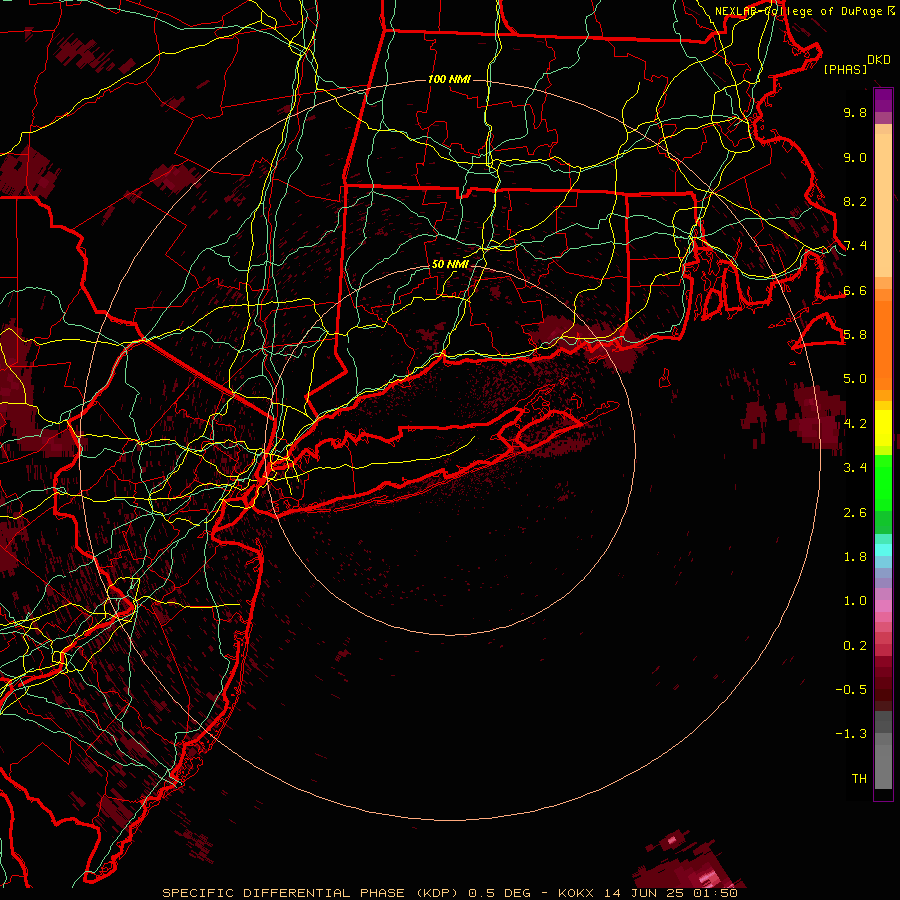Viewport: 900px width, 900px height.
Task: Click the 1.0 value on the scale
Action: [855, 601]
